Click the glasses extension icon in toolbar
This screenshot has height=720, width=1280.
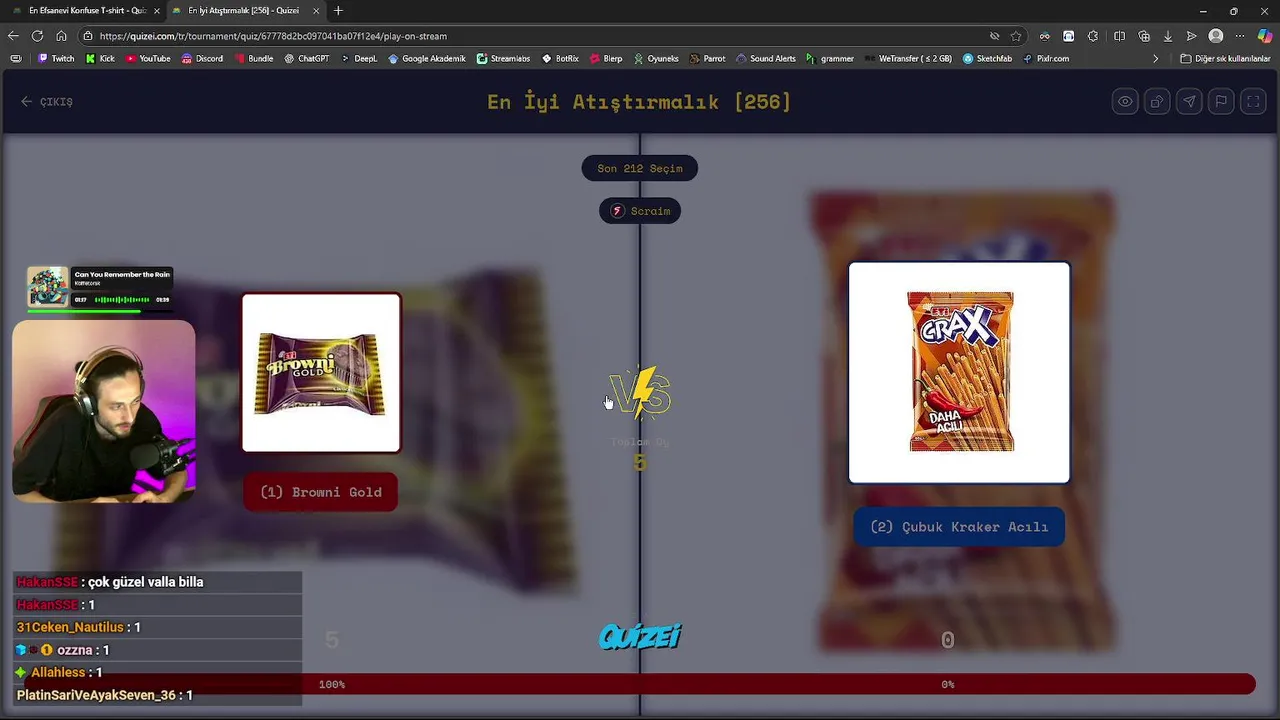[x=1045, y=36]
